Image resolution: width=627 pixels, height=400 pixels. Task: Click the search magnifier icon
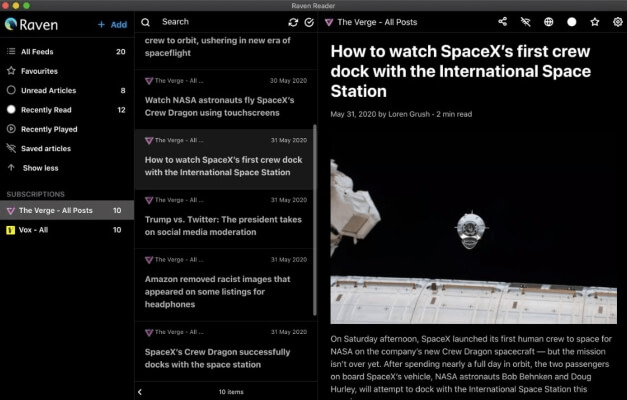(146, 22)
